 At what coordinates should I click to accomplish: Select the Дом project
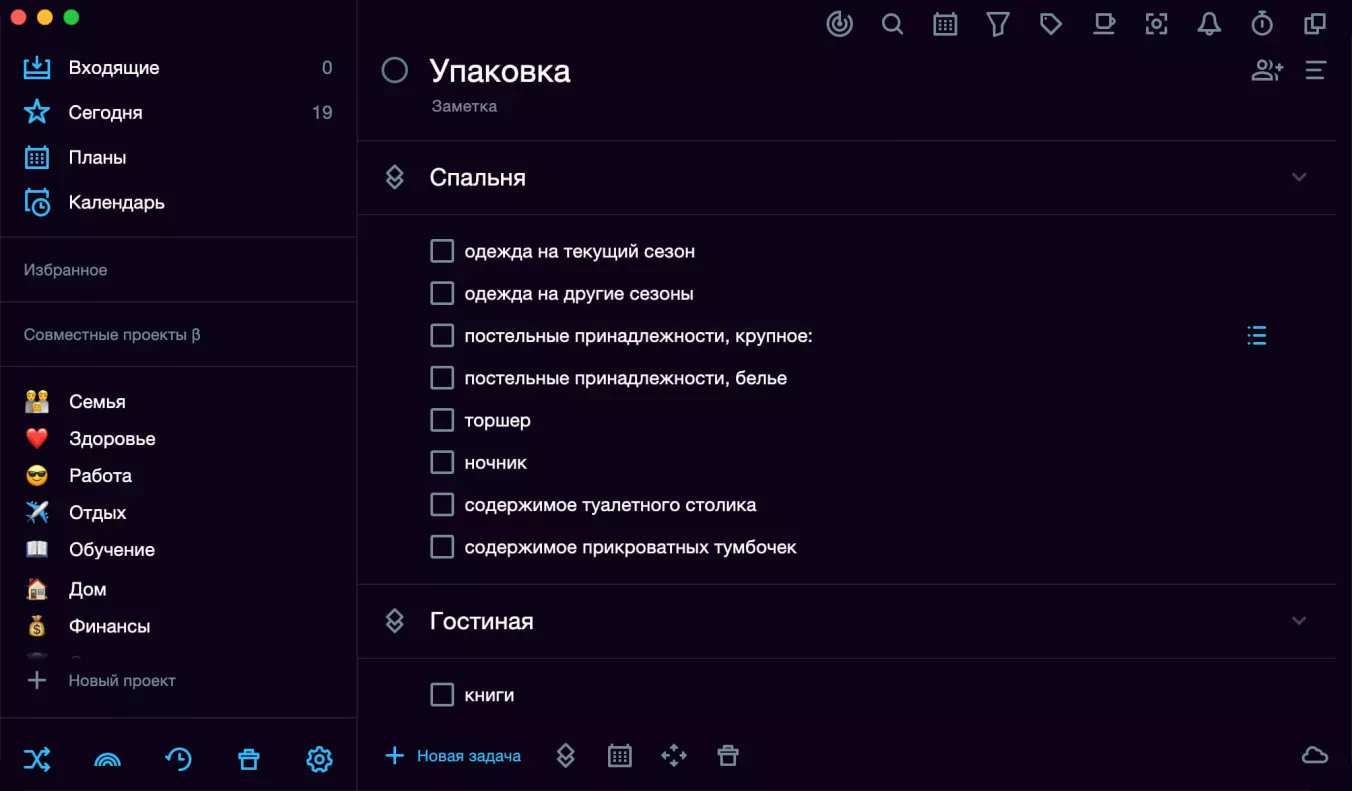click(x=178, y=589)
